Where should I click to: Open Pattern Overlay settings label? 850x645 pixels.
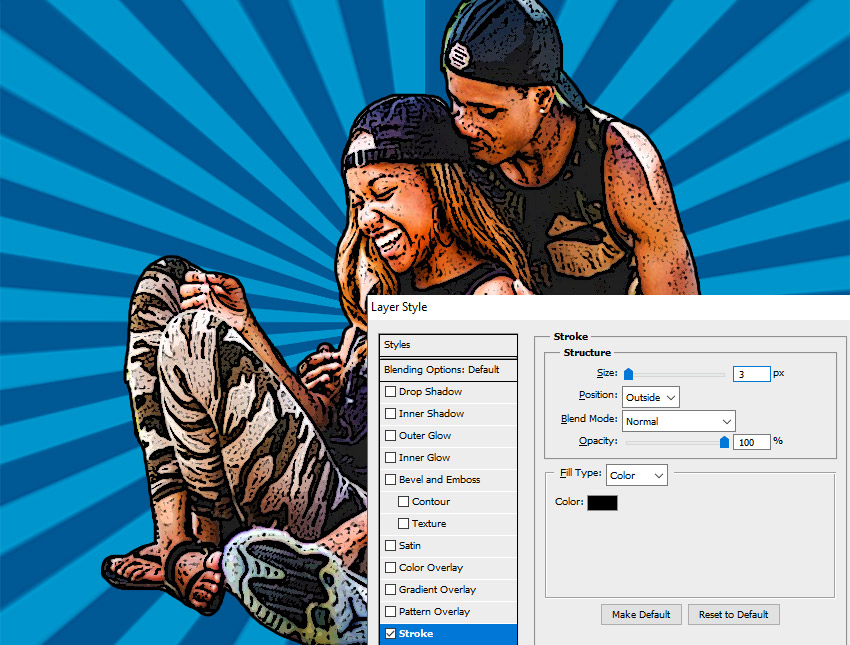click(434, 611)
